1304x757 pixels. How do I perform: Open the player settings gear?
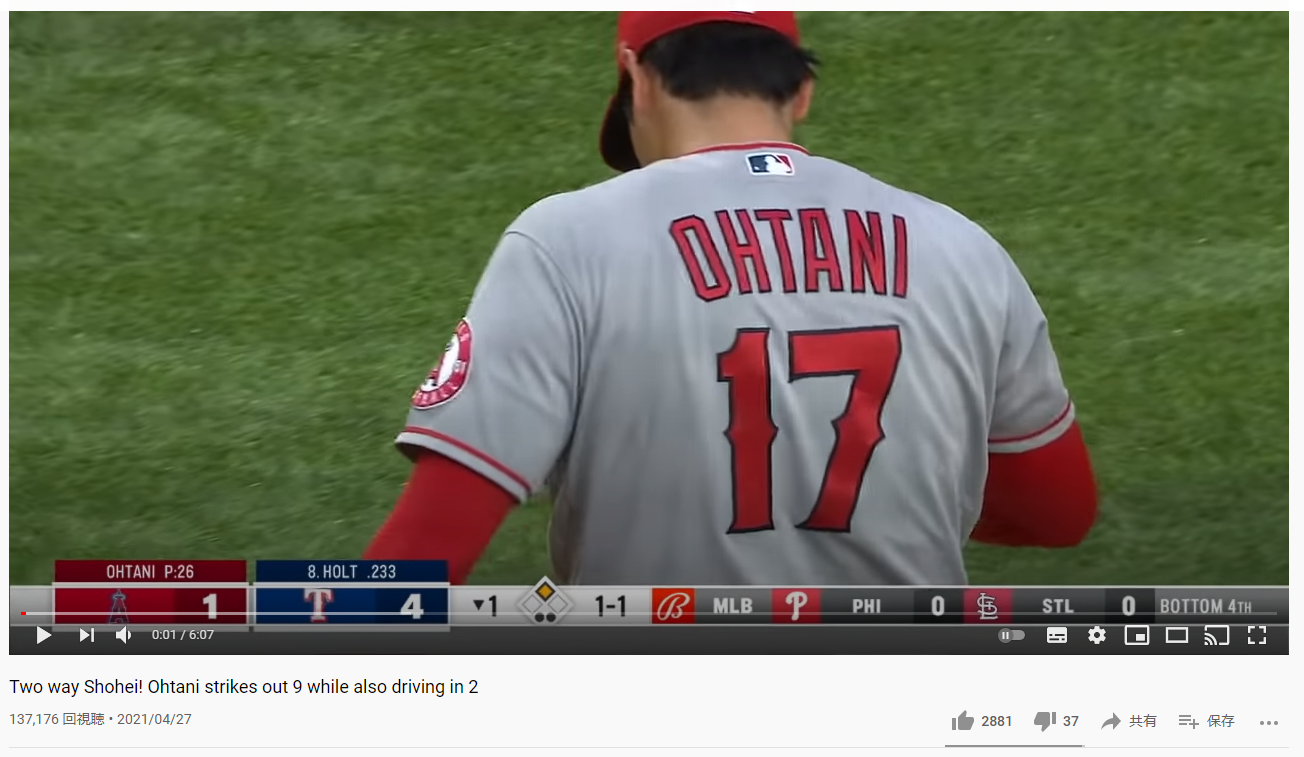click(1097, 635)
